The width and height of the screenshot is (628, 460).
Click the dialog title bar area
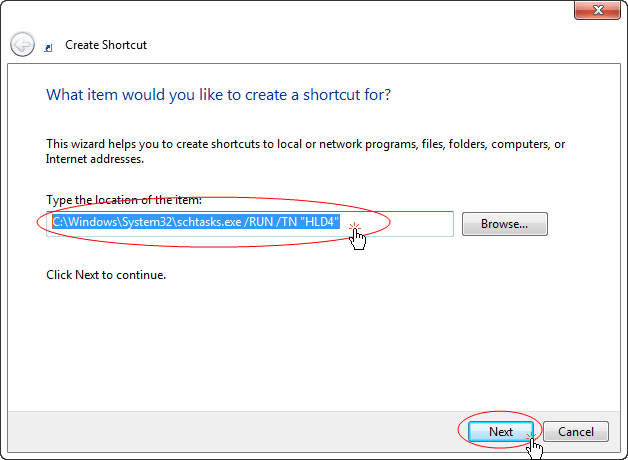click(x=314, y=16)
